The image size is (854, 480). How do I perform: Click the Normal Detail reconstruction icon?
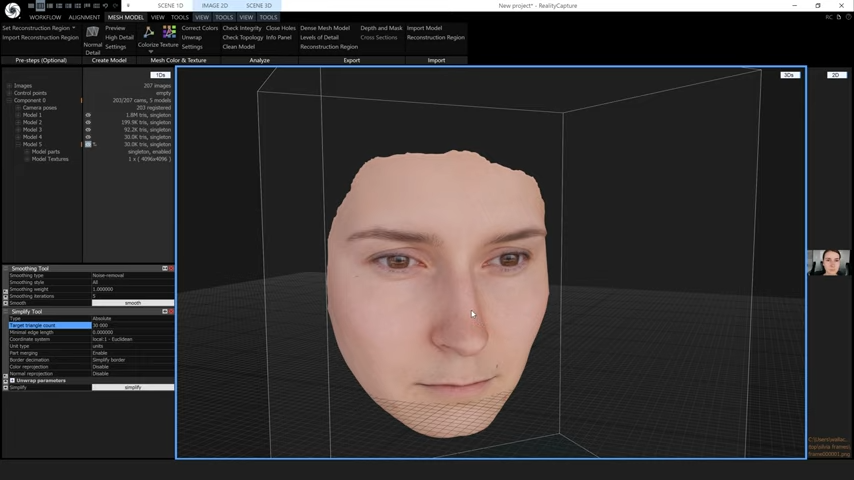pos(92,33)
